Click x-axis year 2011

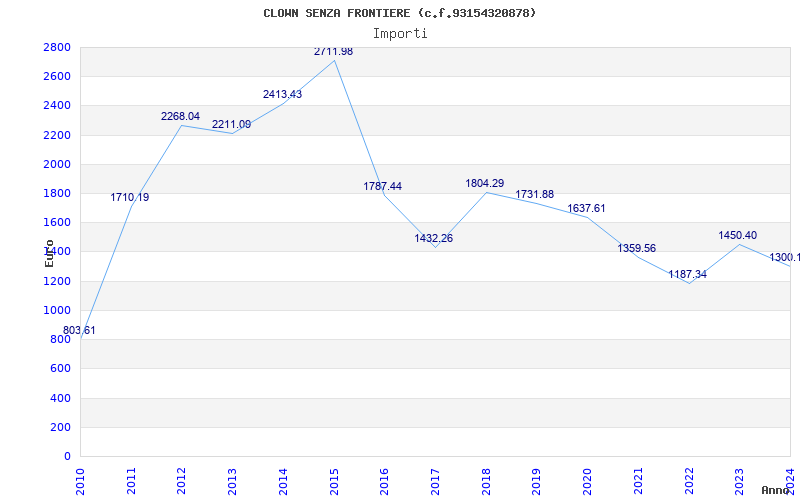(131, 482)
